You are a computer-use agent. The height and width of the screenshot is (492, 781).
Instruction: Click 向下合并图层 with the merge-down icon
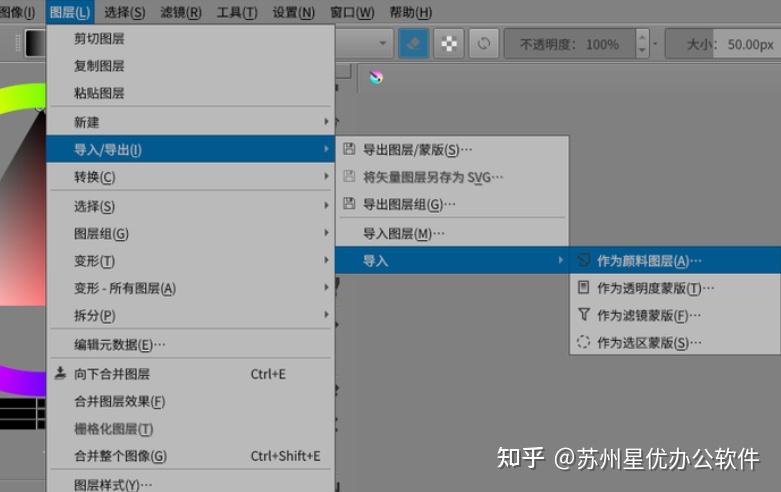(x=191, y=374)
